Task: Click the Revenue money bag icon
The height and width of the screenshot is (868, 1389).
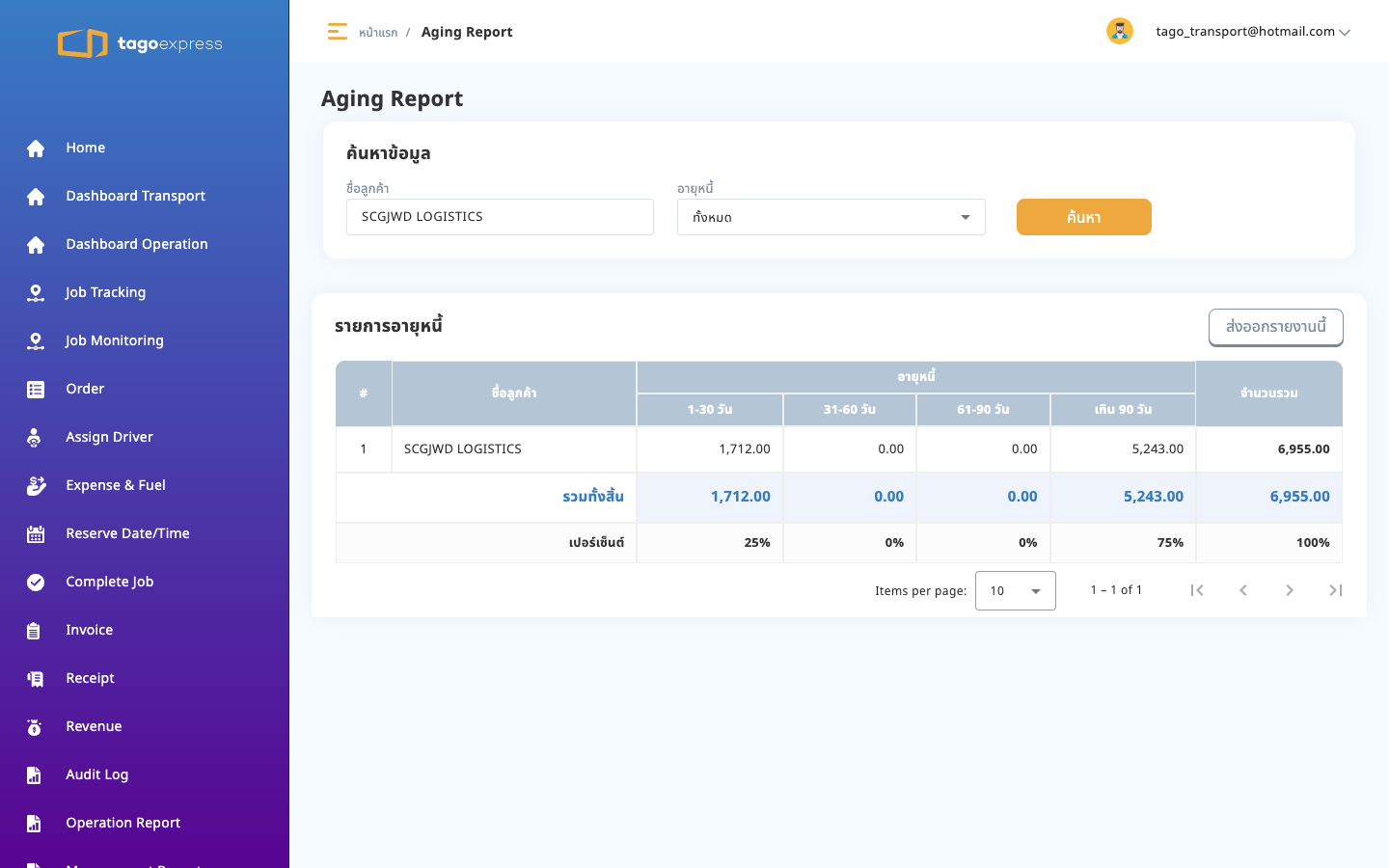Action: [35, 727]
